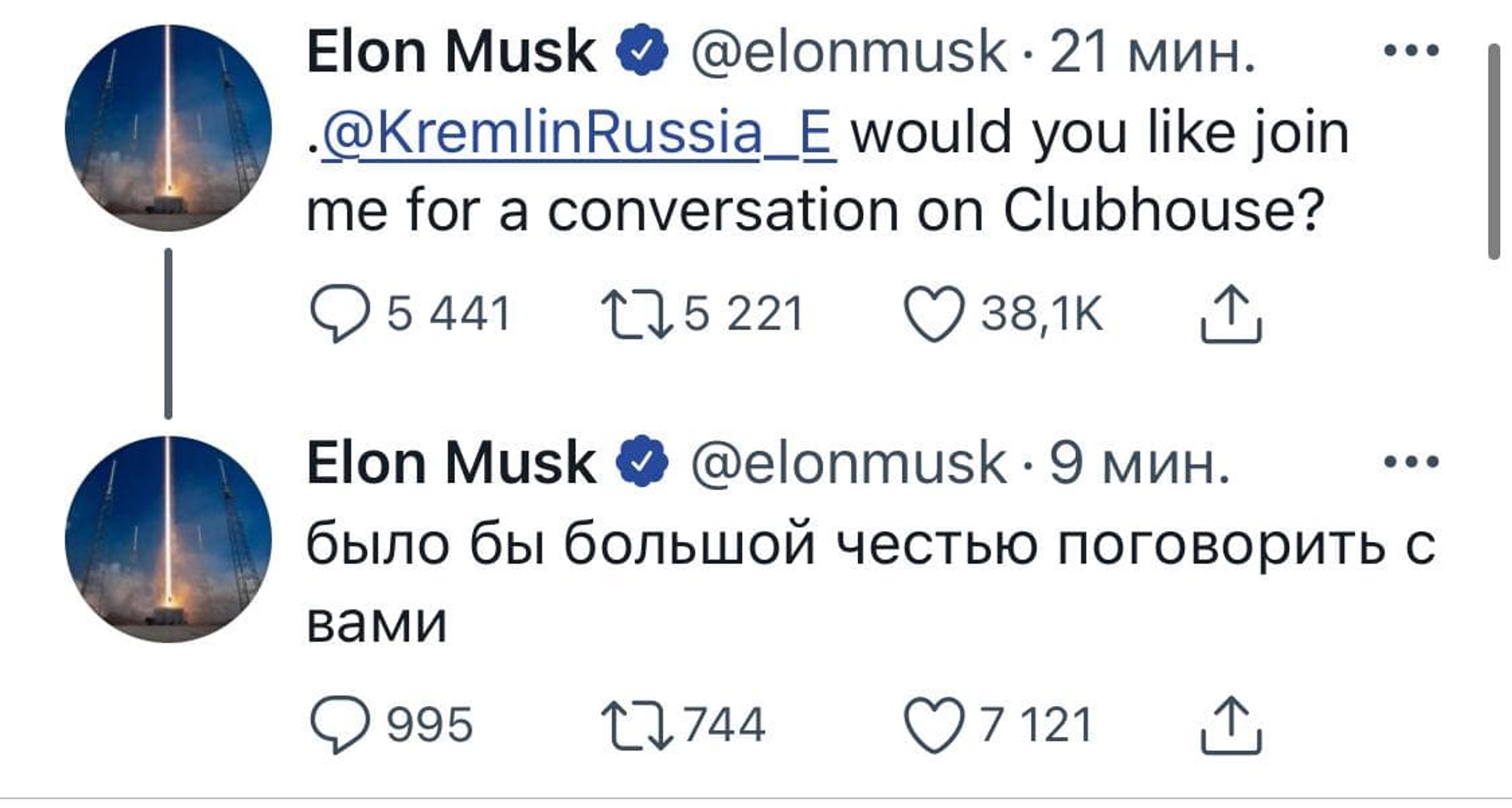This screenshot has width=1512, height=808.
Task: Click the first tweet's rocket profile picture
Action: pos(168,128)
